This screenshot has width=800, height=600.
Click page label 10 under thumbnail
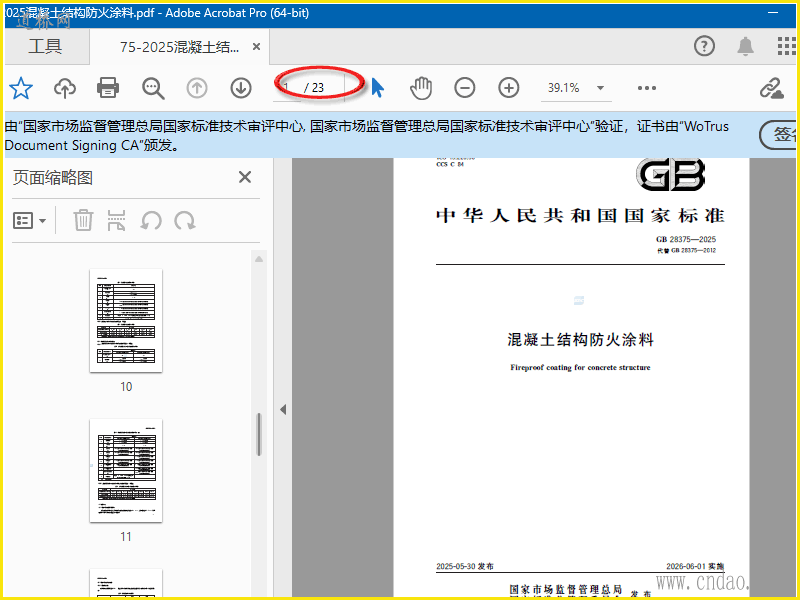pyautogui.click(x=126, y=387)
